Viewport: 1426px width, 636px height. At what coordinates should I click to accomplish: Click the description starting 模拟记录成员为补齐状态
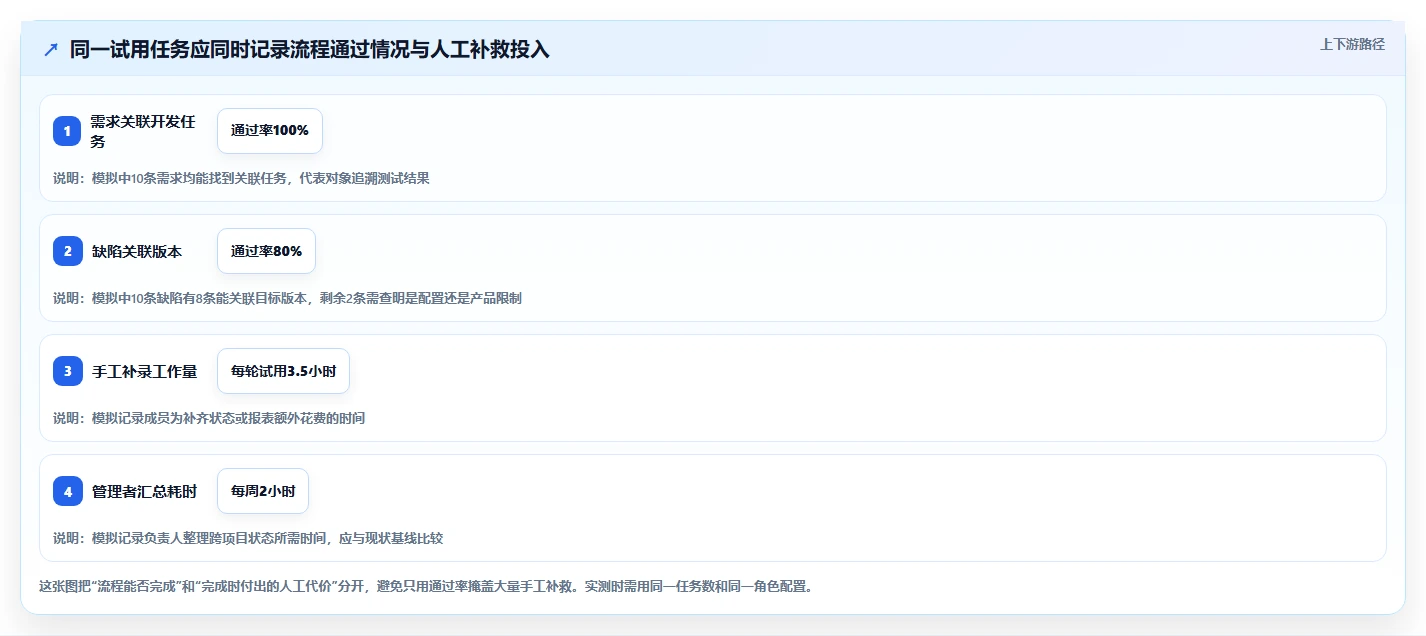pos(209,418)
